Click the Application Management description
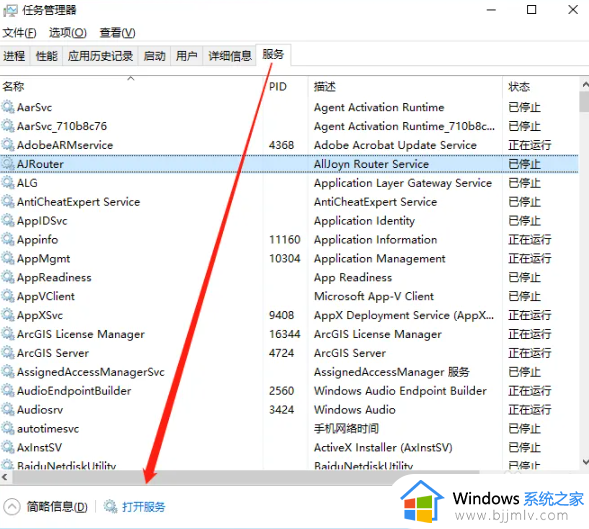589x529 pixels. (379, 258)
